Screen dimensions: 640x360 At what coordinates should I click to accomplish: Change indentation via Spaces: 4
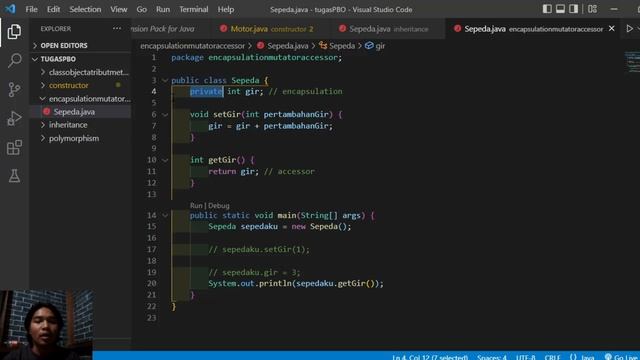point(492,357)
